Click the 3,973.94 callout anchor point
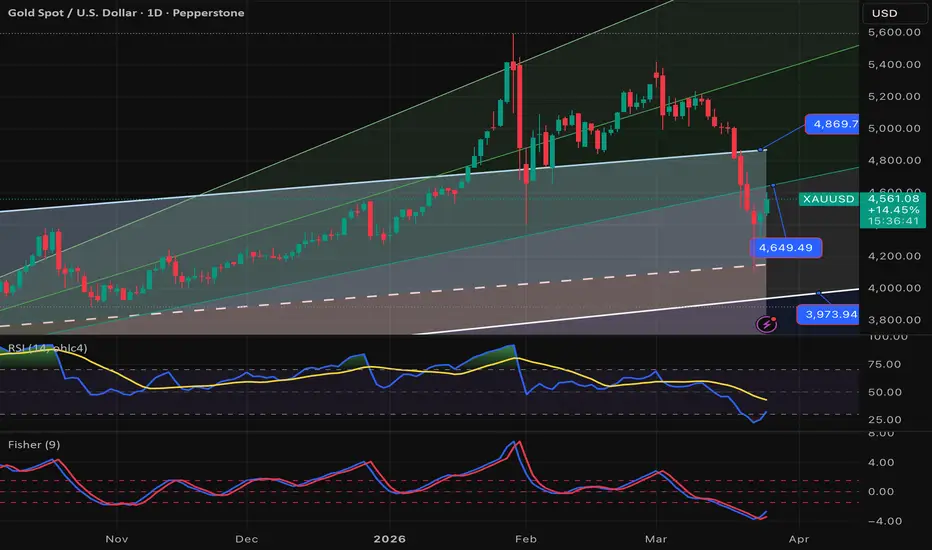 point(819,293)
